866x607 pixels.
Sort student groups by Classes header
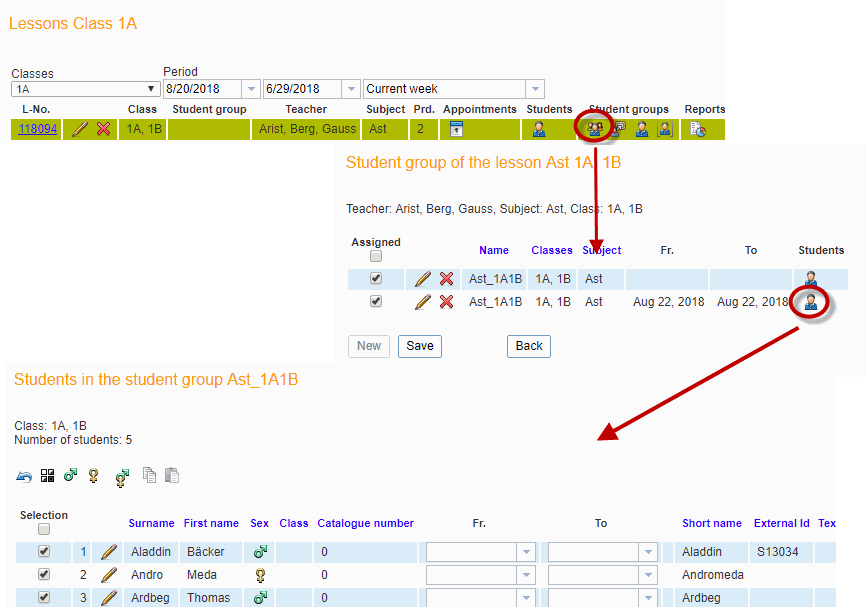pyautogui.click(x=552, y=250)
